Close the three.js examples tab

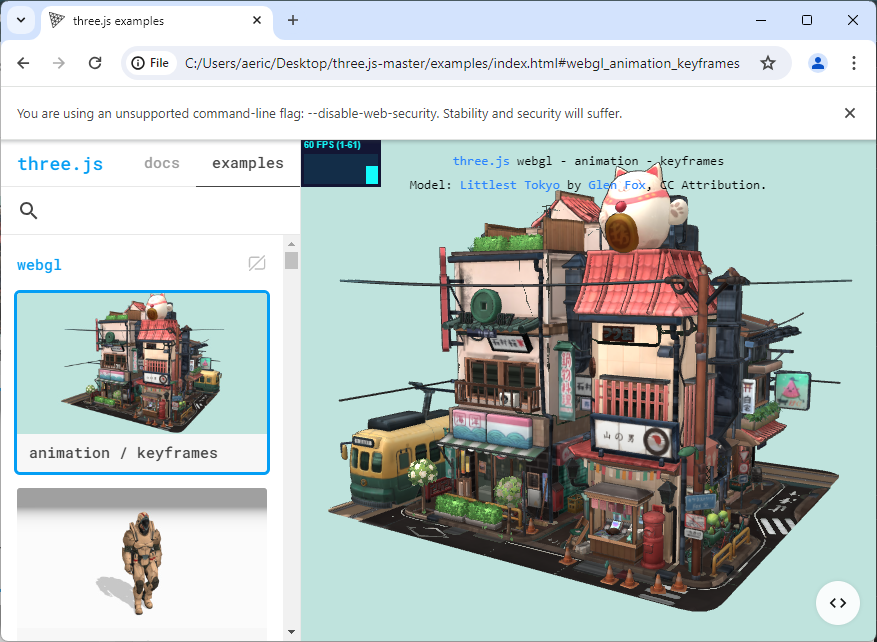(x=257, y=21)
